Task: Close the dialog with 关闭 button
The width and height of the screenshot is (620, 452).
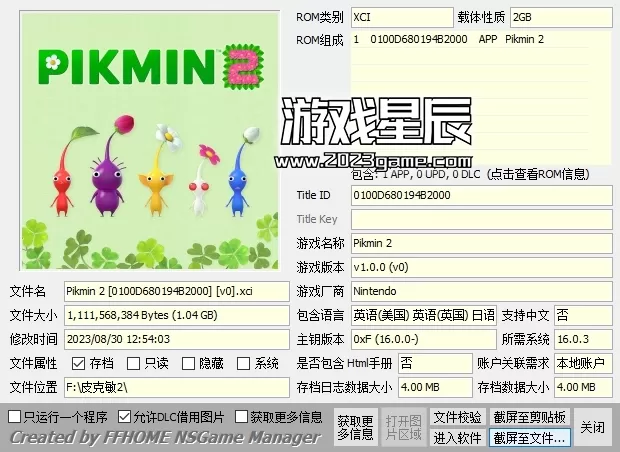Action: pyautogui.click(x=593, y=427)
